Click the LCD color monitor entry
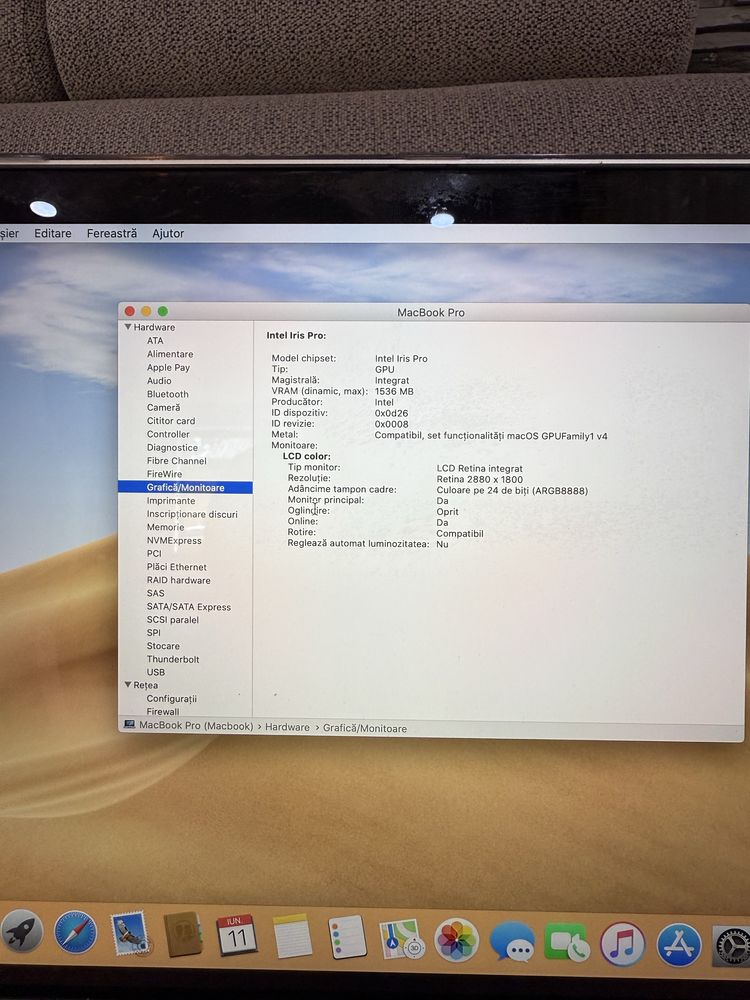Image resolution: width=750 pixels, height=1000 pixels. point(307,457)
